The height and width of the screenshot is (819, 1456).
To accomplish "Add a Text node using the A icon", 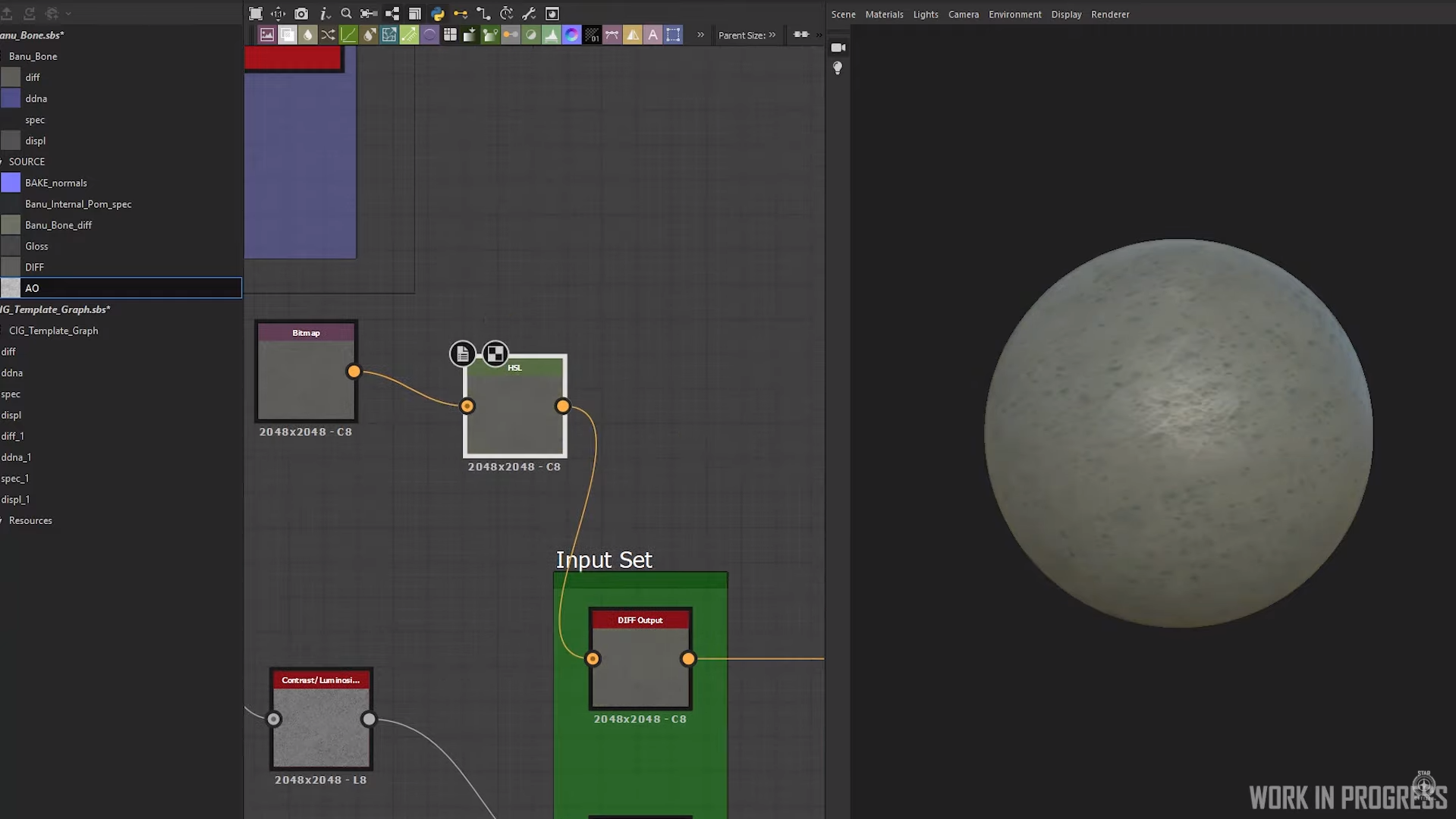I will tap(653, 35).
